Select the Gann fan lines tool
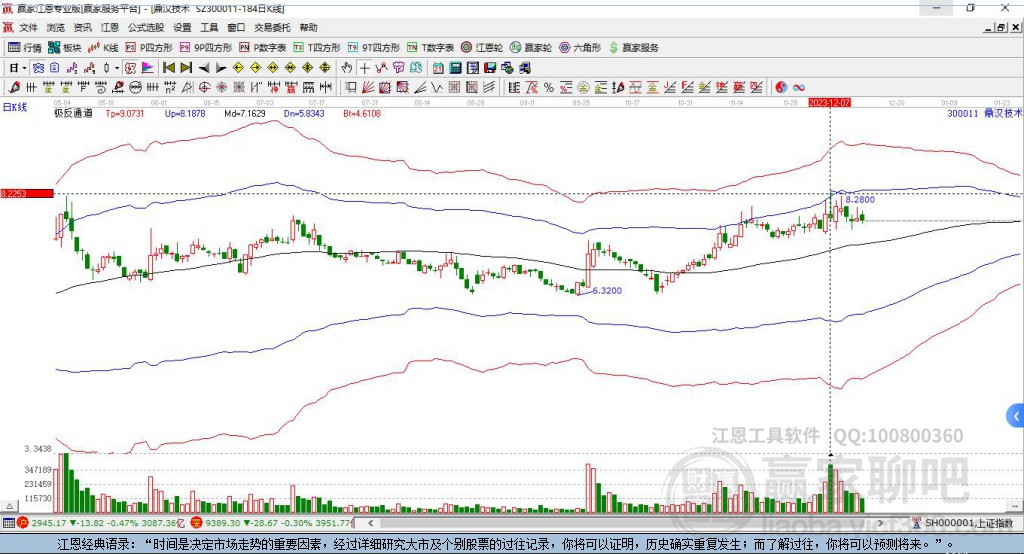The width and height of the screenshot is (1024, 554). tap(368, 88)
